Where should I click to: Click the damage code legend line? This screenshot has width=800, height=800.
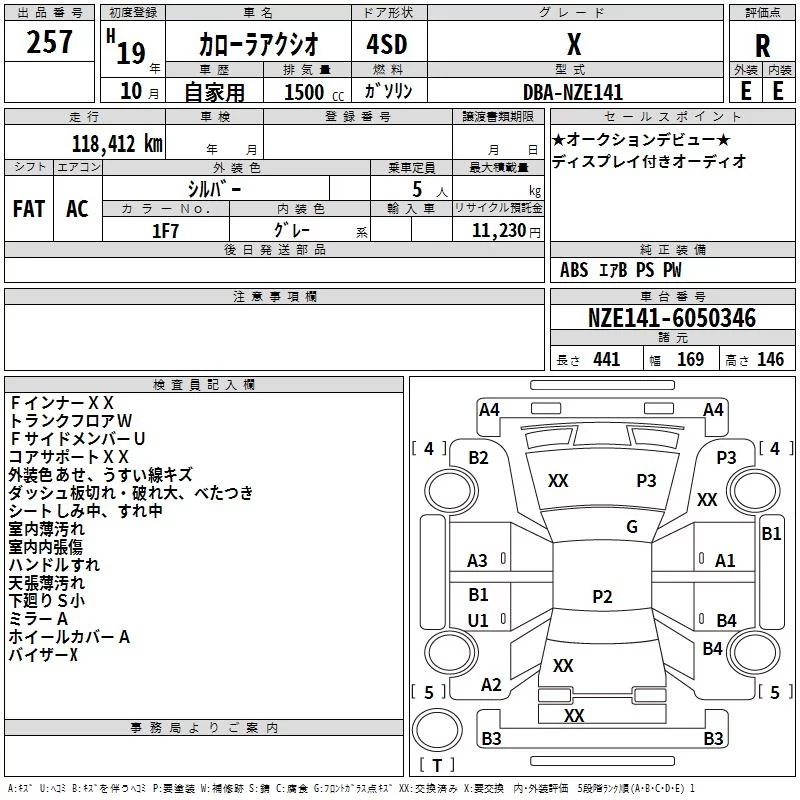pyautogui.click(x=351, y=789)
